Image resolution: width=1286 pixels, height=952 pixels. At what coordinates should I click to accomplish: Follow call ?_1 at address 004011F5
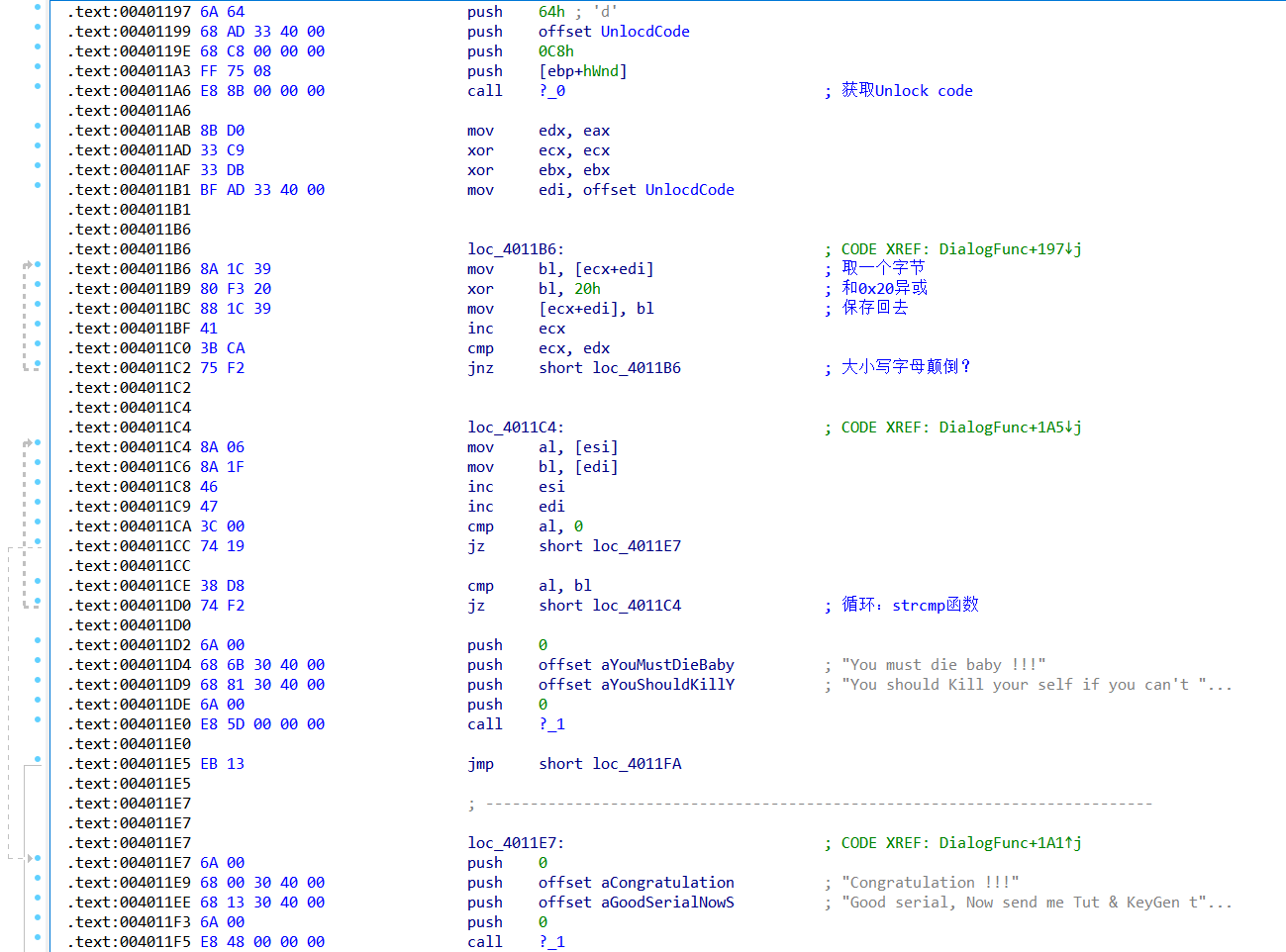point(552,942)
